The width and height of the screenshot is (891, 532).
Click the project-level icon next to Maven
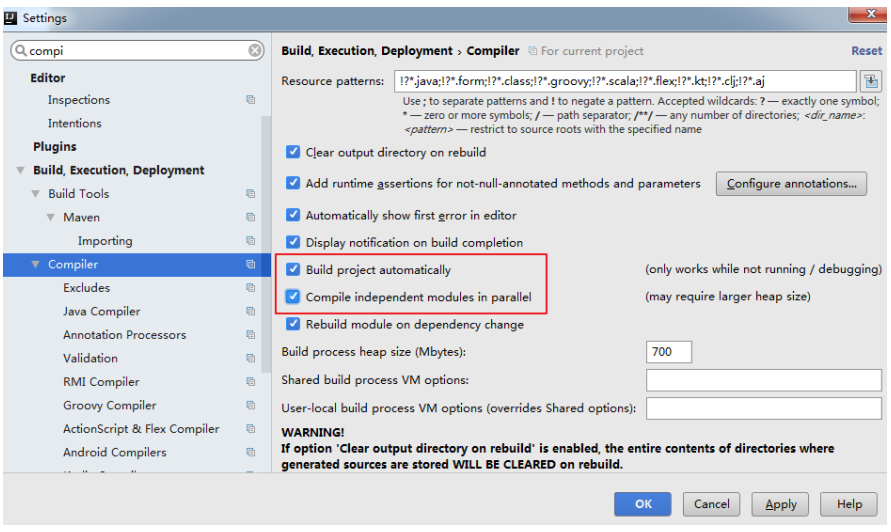pyautogui.click(x=250, y=217)
